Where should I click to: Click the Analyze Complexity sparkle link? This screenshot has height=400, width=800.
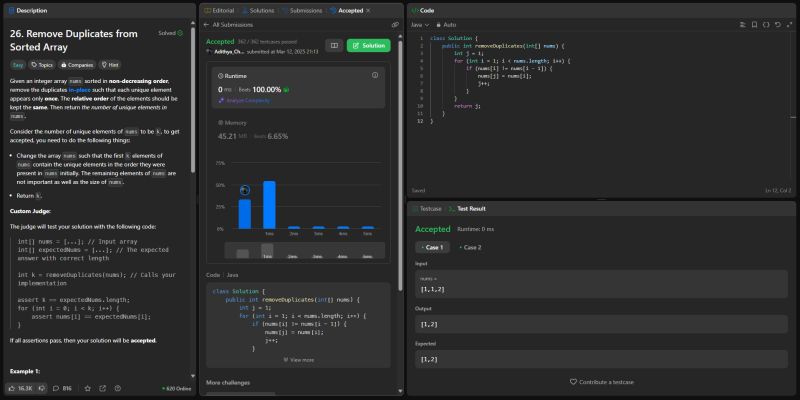click(244, 101)
